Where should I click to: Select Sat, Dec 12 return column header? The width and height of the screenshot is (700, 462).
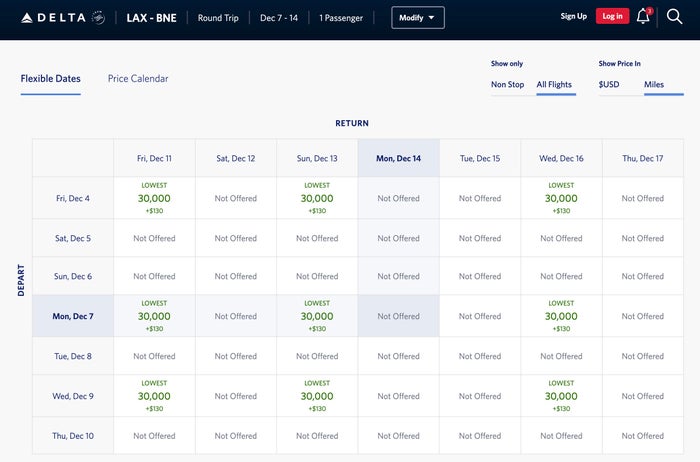pyautogui.click(x=236, y=158)
